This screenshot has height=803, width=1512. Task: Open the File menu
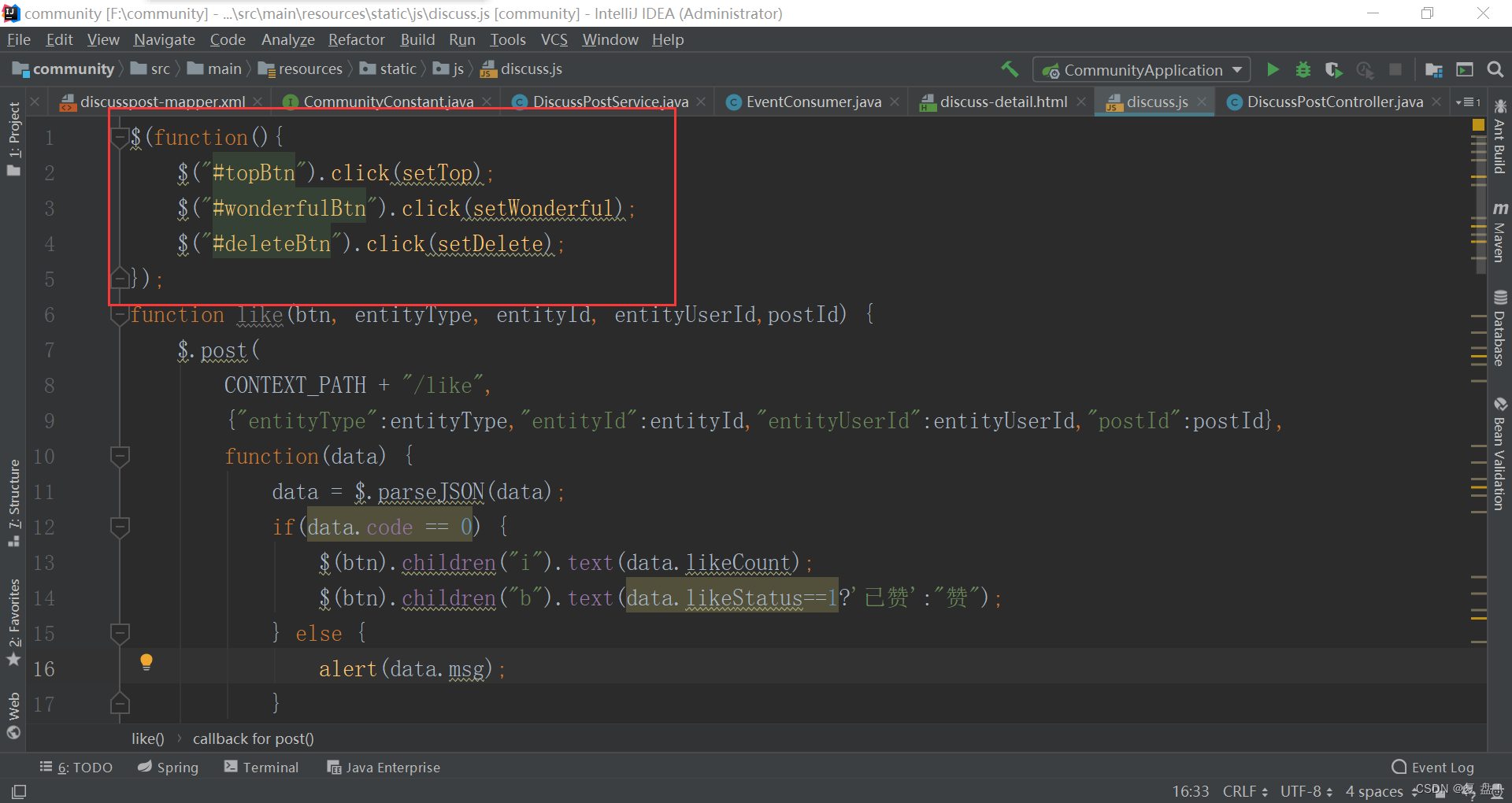19,39
